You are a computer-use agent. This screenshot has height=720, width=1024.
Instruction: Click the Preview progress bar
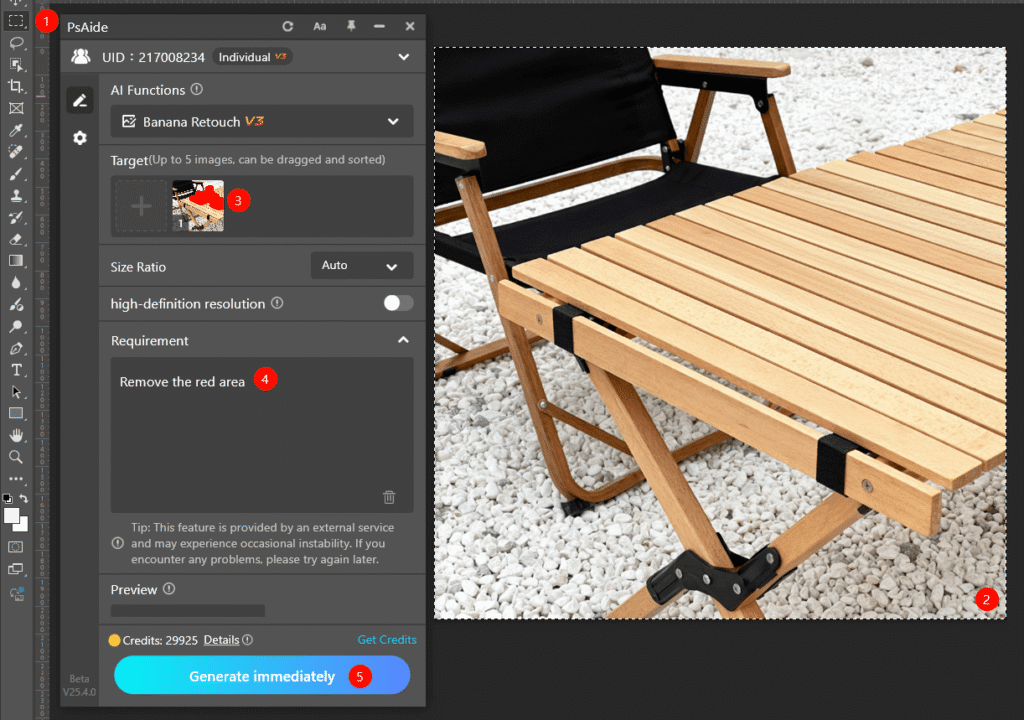pyautogui.click(x=186, y=610)
